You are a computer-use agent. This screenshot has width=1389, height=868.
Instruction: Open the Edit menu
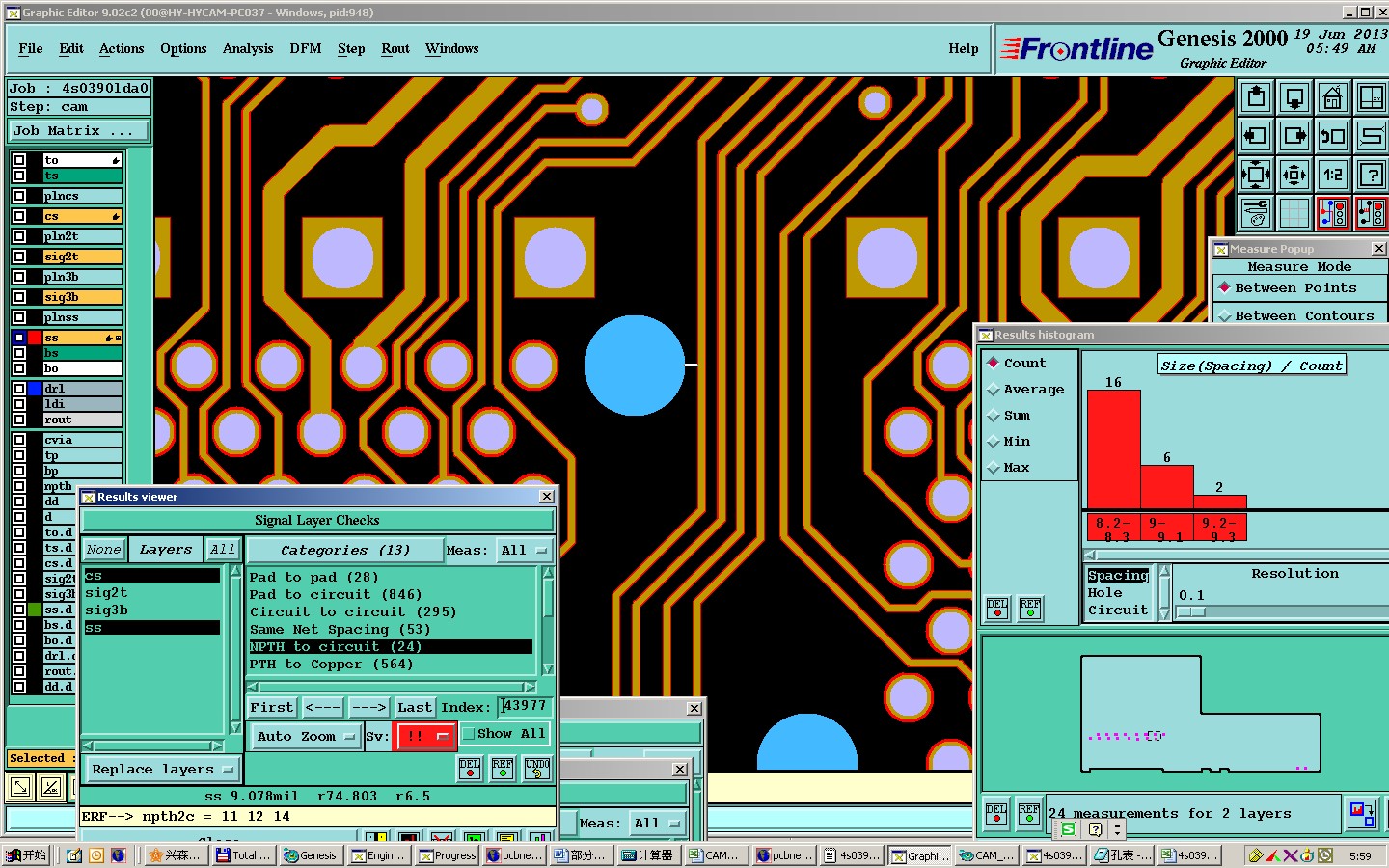point(71,48)
